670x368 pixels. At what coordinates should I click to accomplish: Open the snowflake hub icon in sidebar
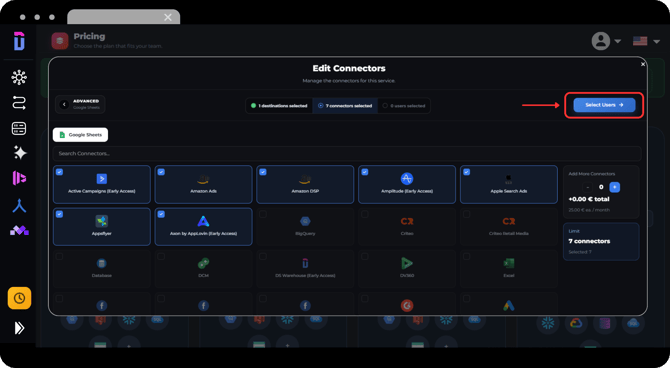pyautogui.click(x=19, y=77)
